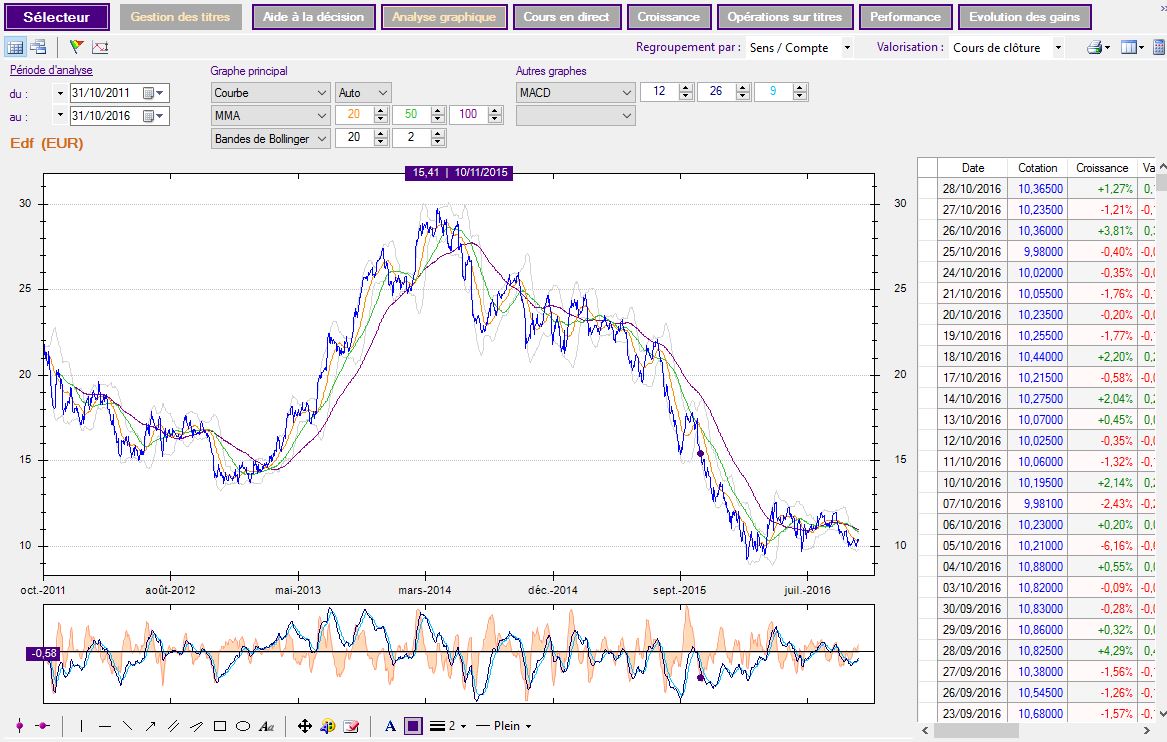Select the ellipse drawing tool
The height and width of the screenshot is (742, 1167).
(x=242, y=726)
